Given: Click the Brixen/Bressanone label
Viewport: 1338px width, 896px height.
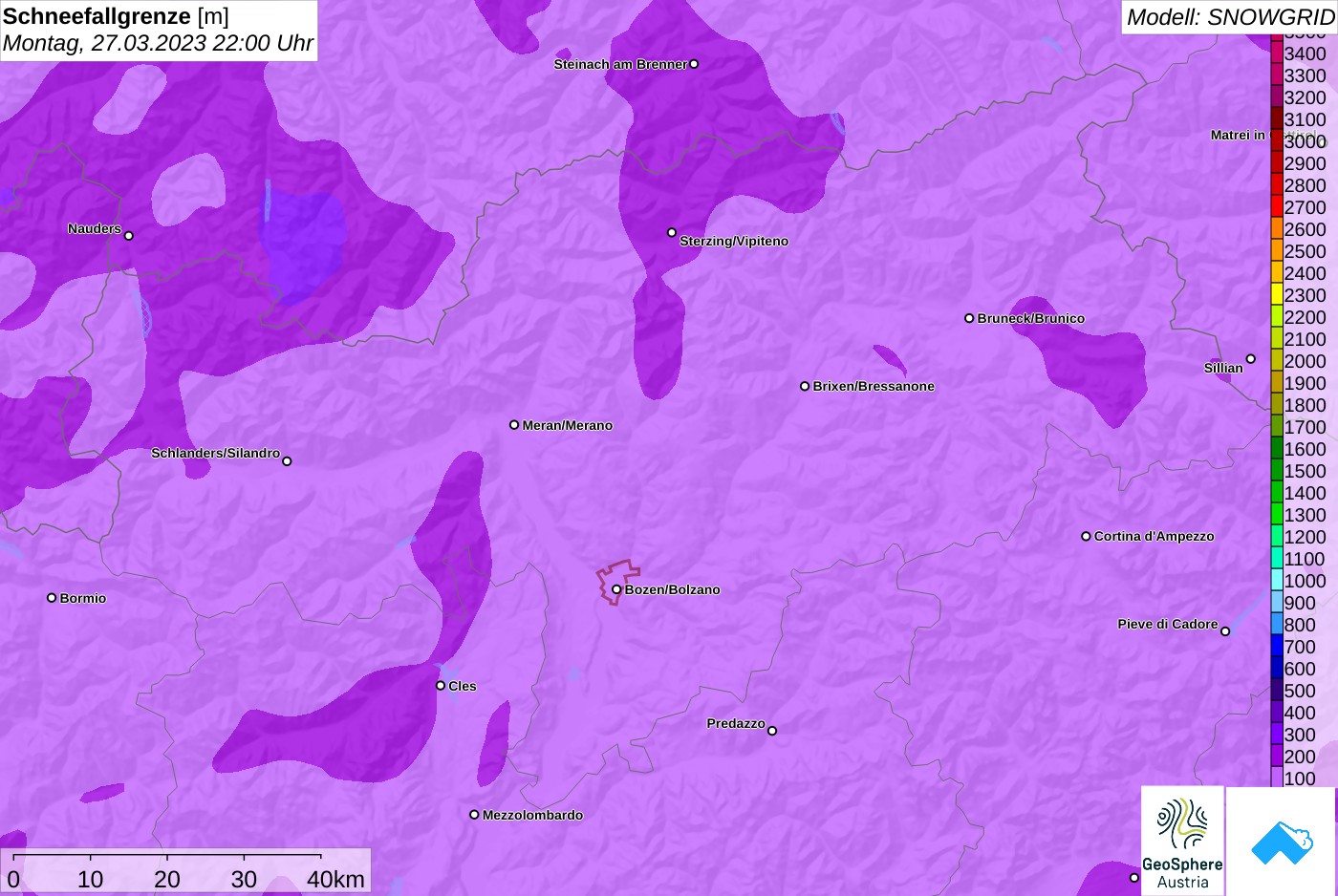Looking at the screenshot, I should [x=874, y=386].
